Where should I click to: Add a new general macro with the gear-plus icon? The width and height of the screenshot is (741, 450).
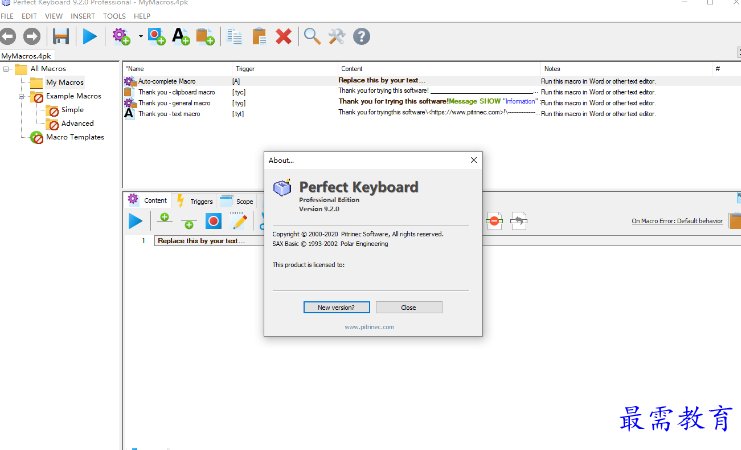tap(121, 36)
